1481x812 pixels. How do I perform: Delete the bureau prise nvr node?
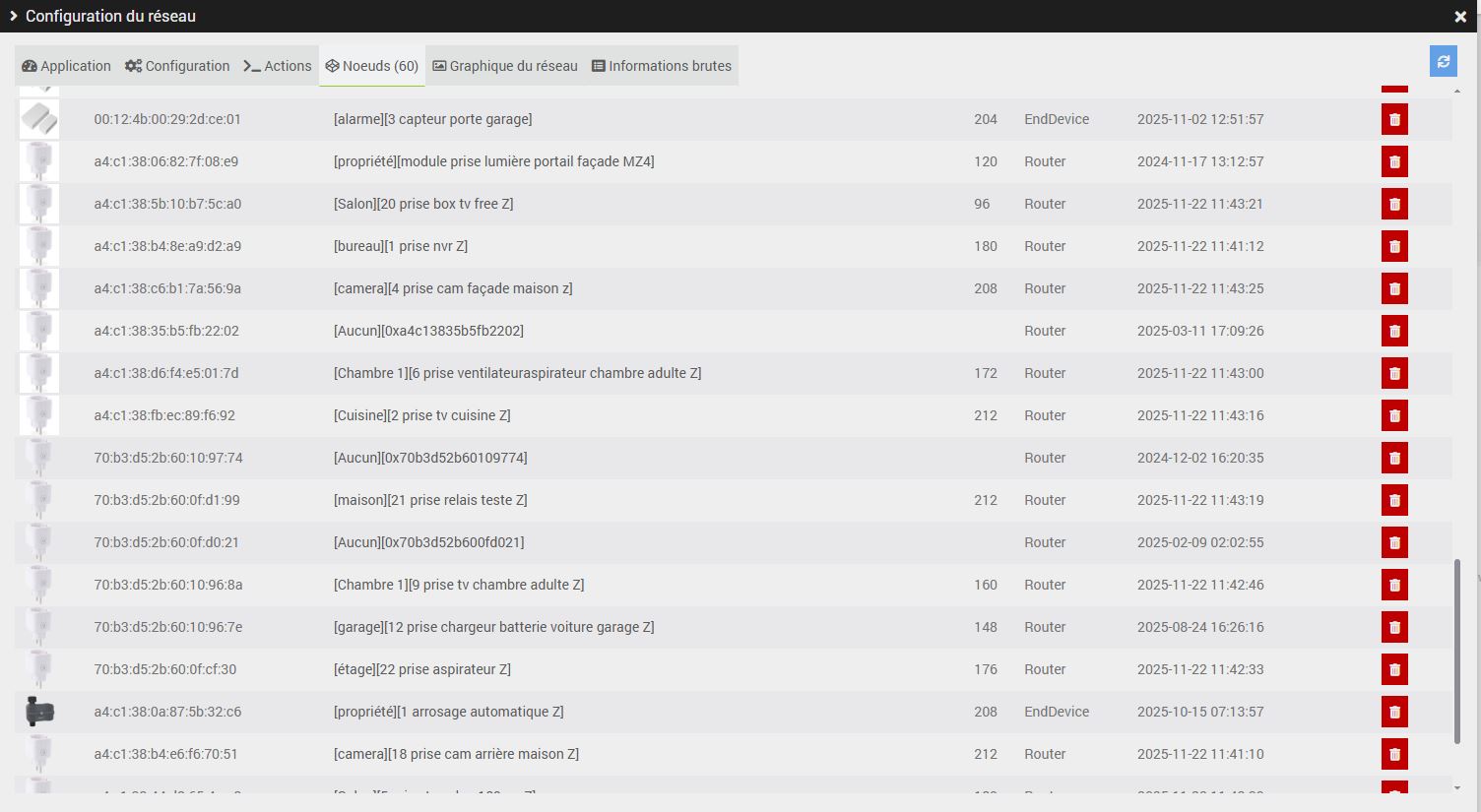(1394, 246)
